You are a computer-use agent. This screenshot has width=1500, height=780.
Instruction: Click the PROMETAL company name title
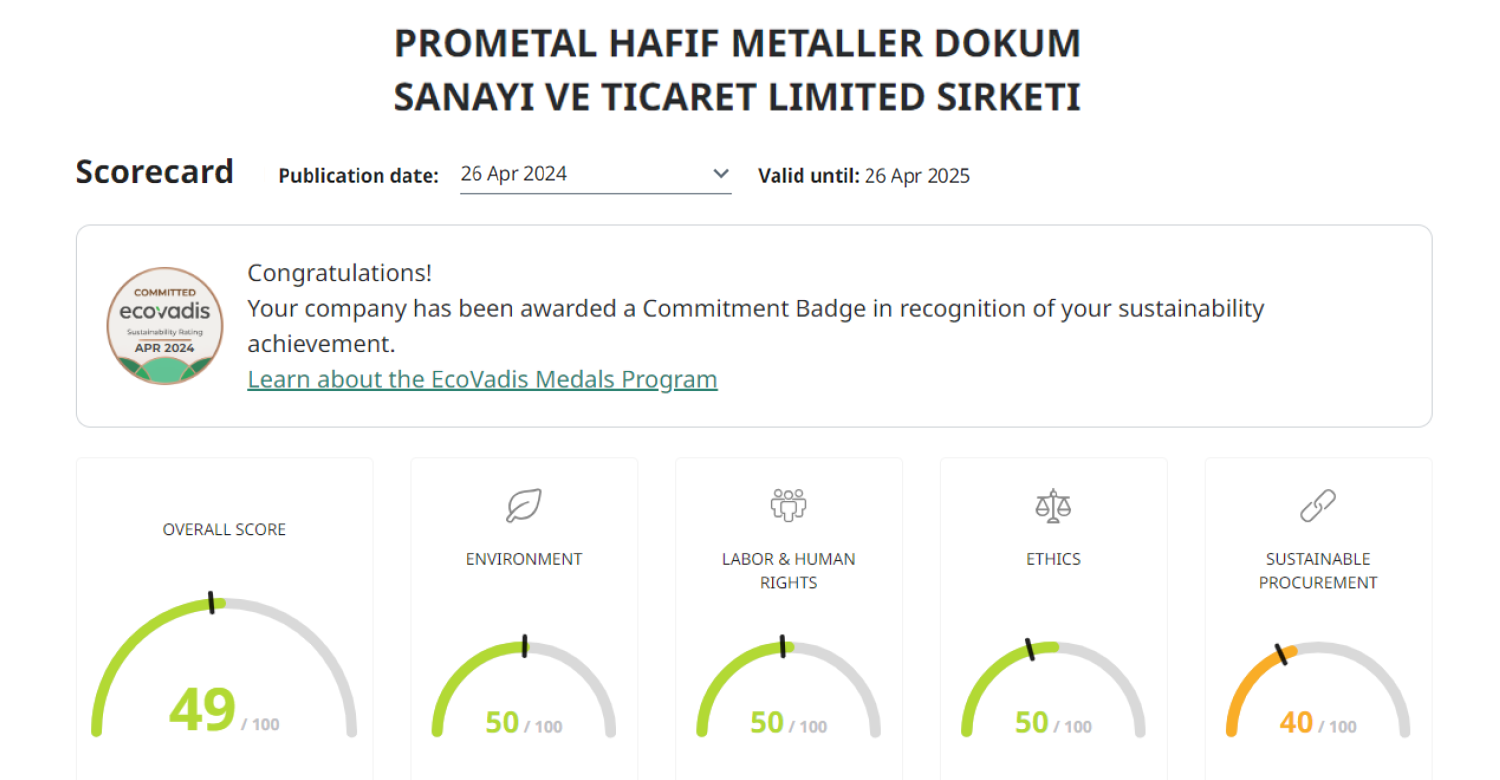tap(737, 70)
